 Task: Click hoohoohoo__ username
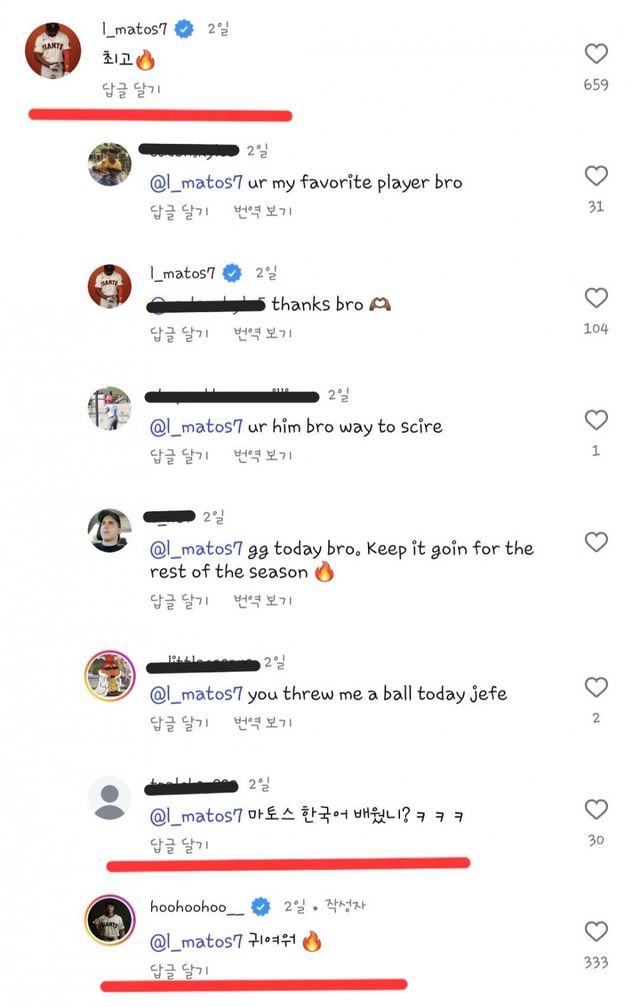point(196,907)
